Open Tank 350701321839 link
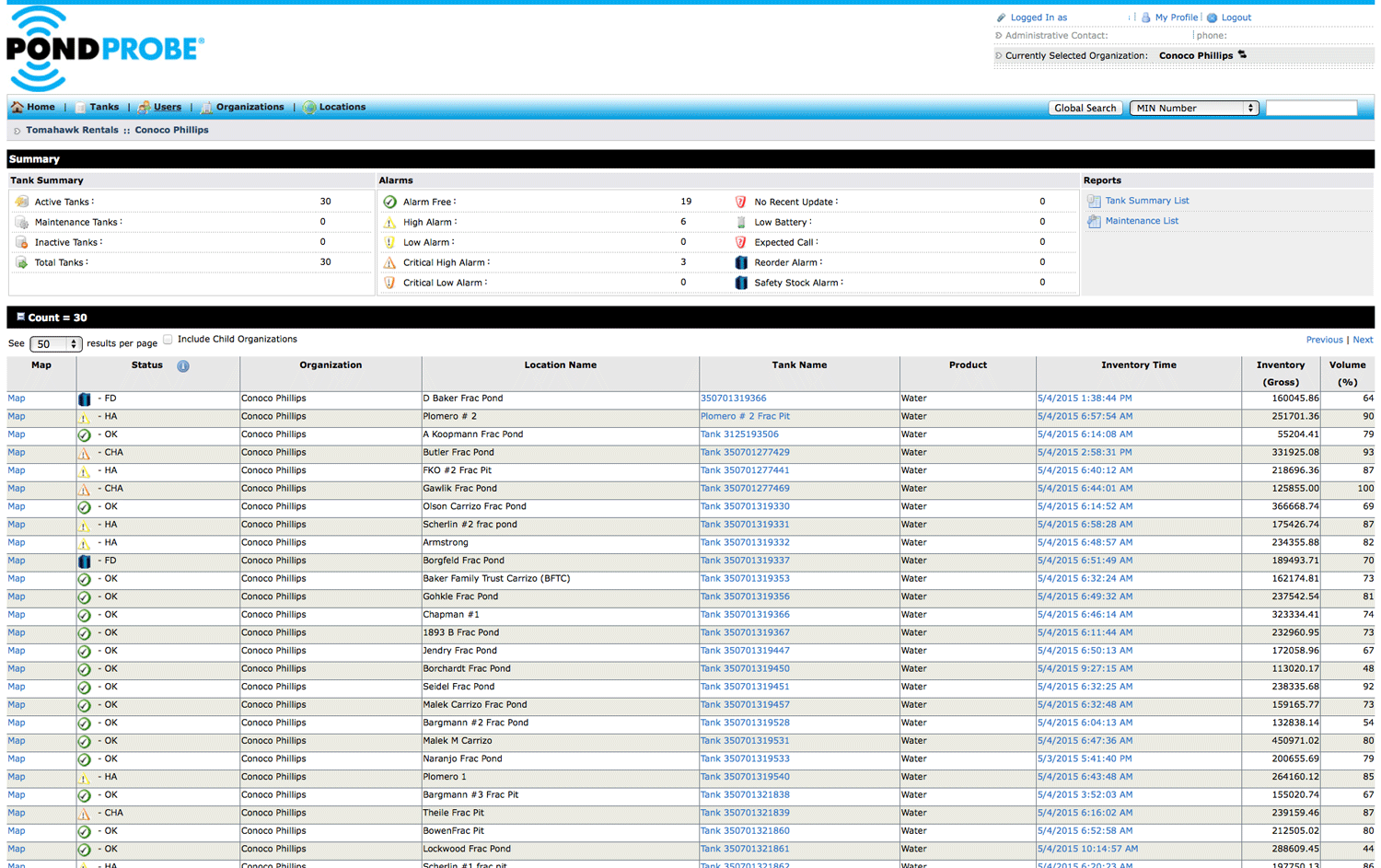Image resolution: width=1381 pixels, height=868 pixels. (x=745, y=813)
